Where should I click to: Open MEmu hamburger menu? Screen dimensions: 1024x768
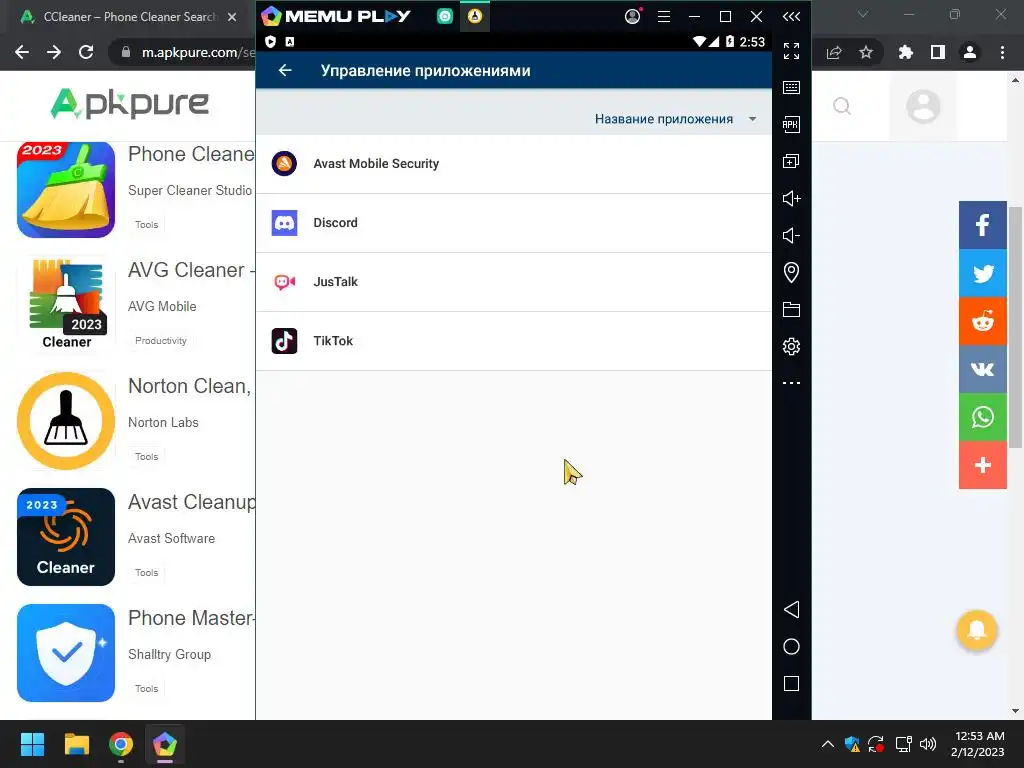(x=664, y=16)
